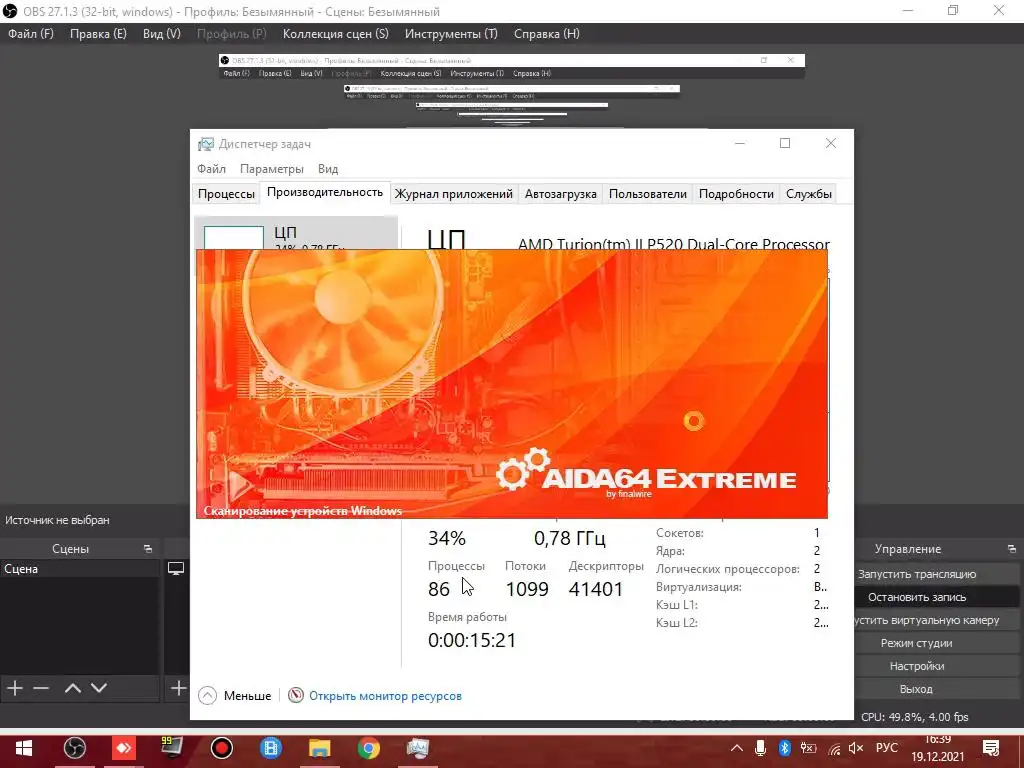Open OBS Настройки button
The height and width of the screenshot is (768, 1024).
click(x=916, y=666)
